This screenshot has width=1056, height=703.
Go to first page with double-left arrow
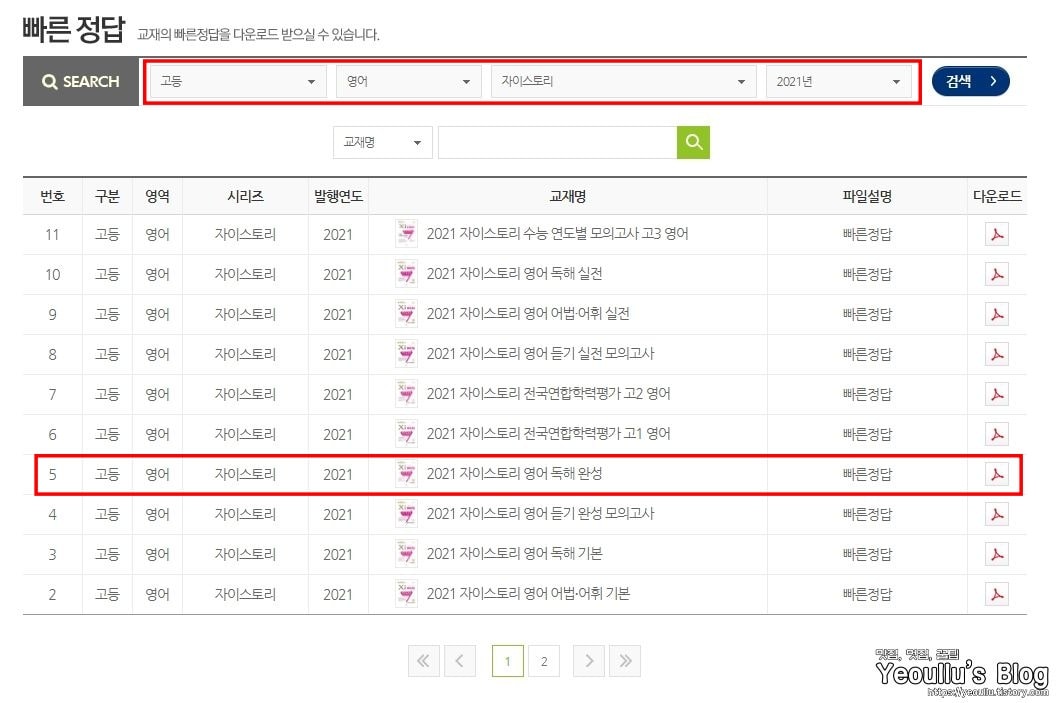(x=424, y=661)
